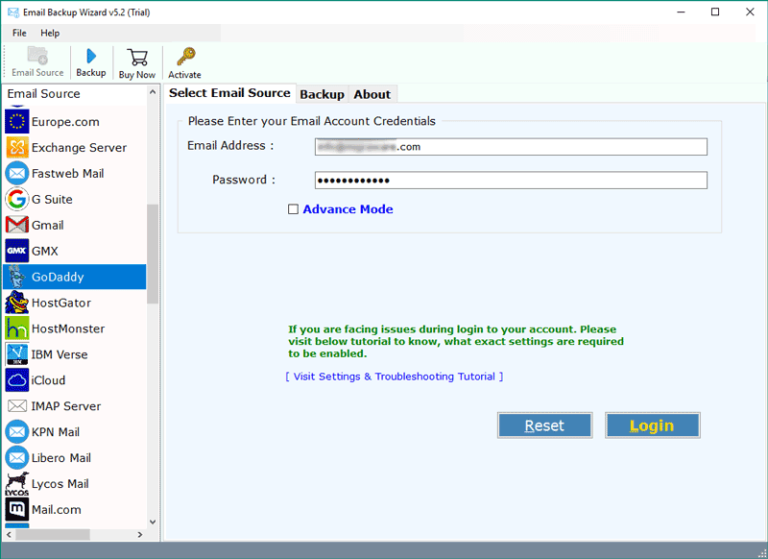Select the IBM Verse icon
Image resolution: width=768 pixels, height=559 pixels.
tap(17, 354)
